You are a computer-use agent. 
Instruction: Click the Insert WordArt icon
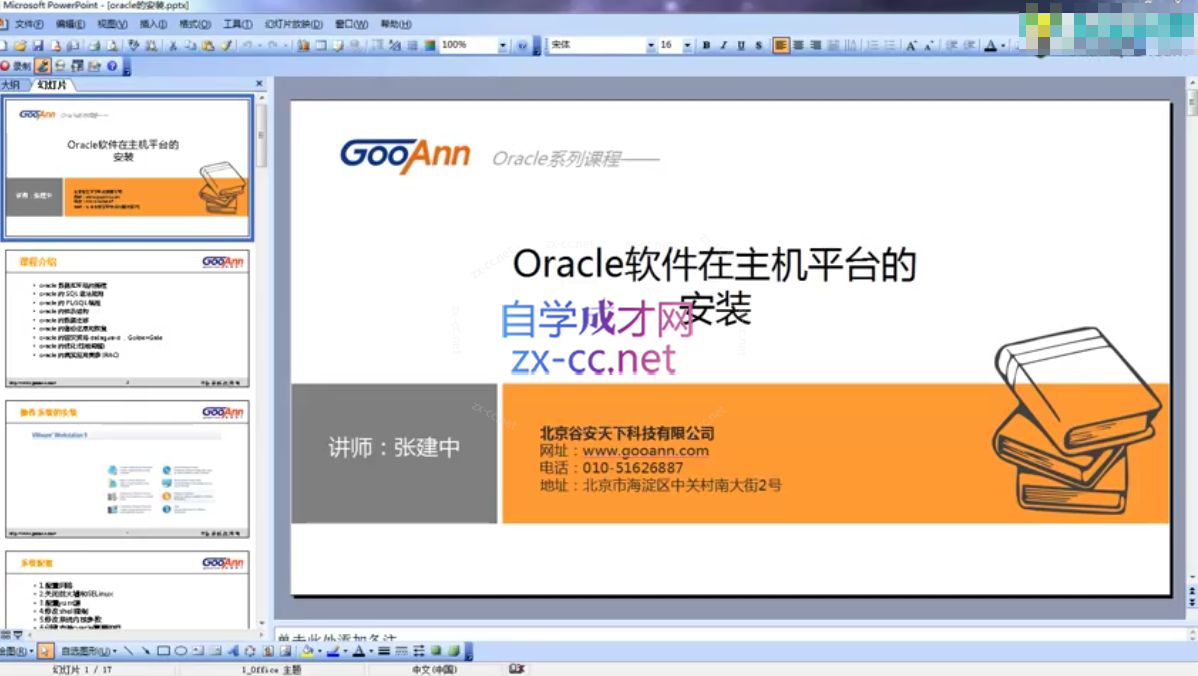[233, 651]
